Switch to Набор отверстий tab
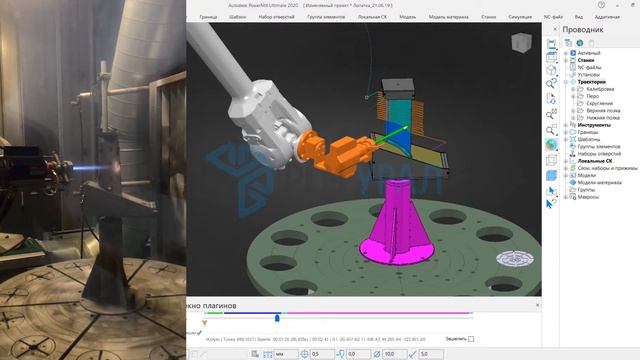 click(x=276, y=17)
